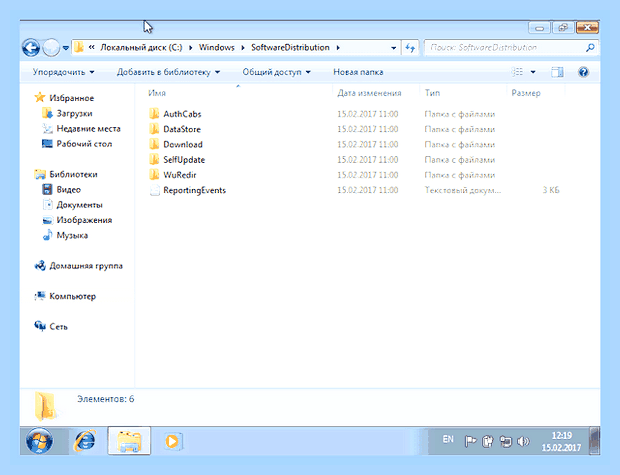The width and height of the screenshot is (620, 475).
Task: Expand the arrow after Локальный диск (C:)
Action: tap(191, 48)
